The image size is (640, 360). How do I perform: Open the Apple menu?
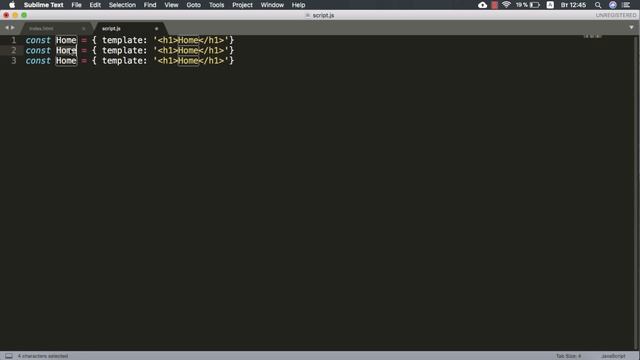pos(12,5)
